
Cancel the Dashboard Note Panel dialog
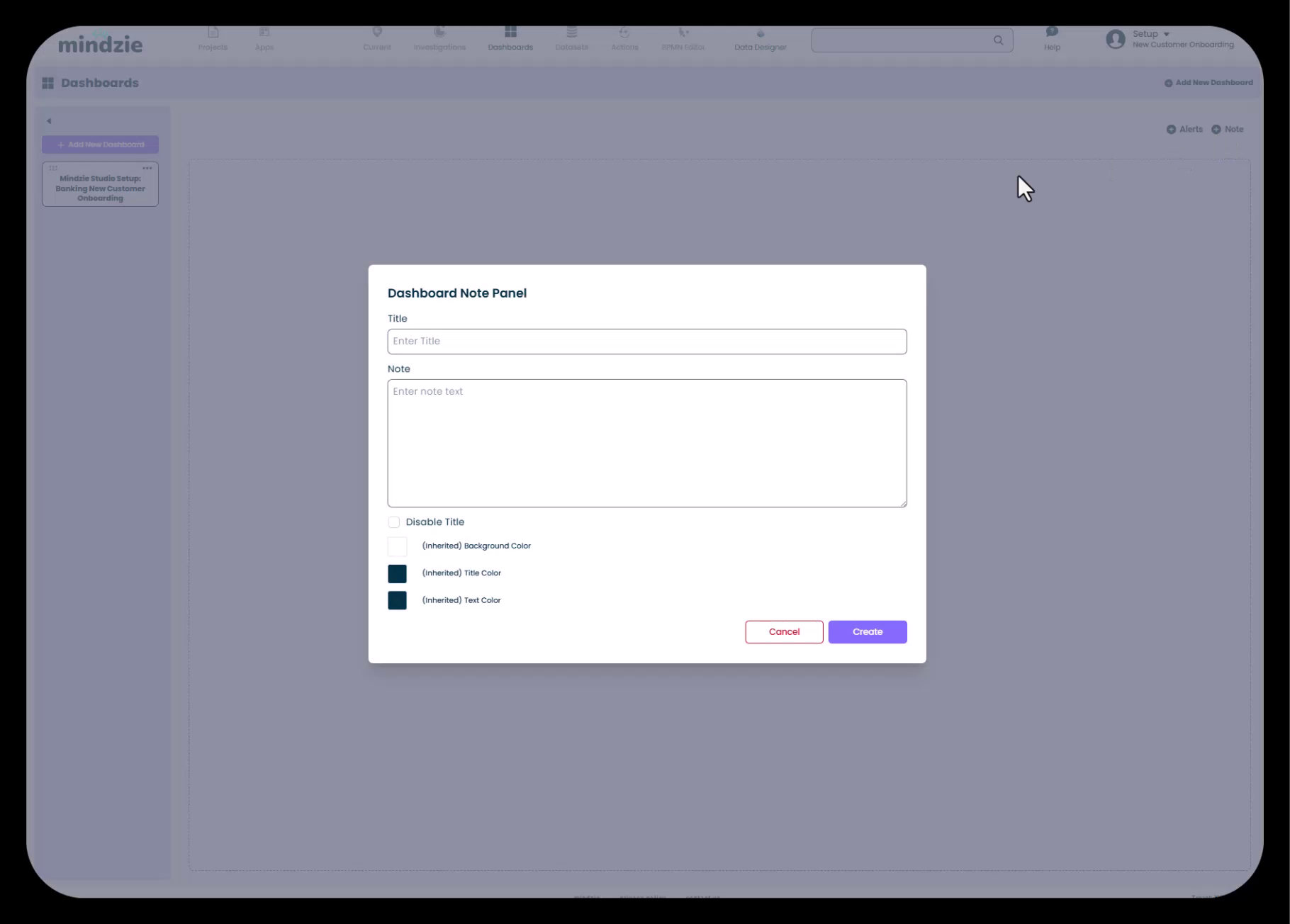point(784,632)
